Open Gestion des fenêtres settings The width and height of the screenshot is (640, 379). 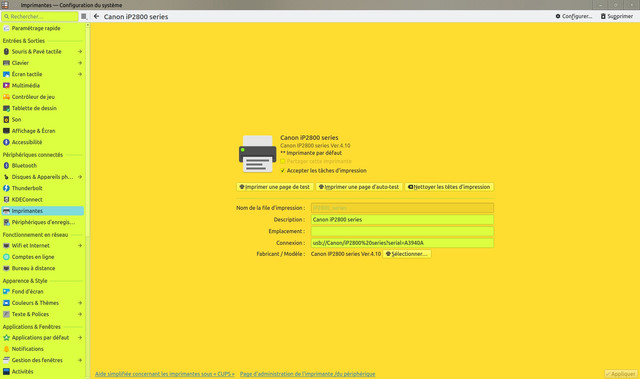click(x=42, y=360)
